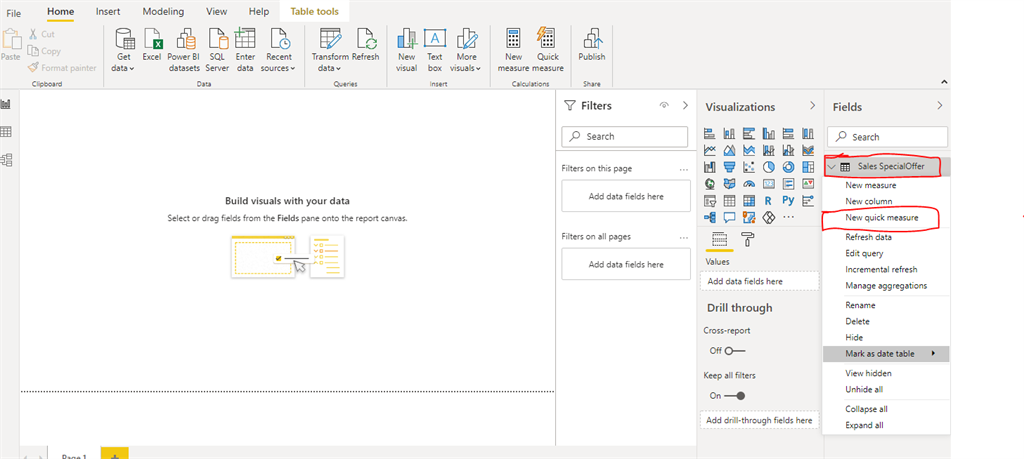This screenshot has width=1024, height=459.
Task: Choose New measure in the context menu
Action: (871, 185)
